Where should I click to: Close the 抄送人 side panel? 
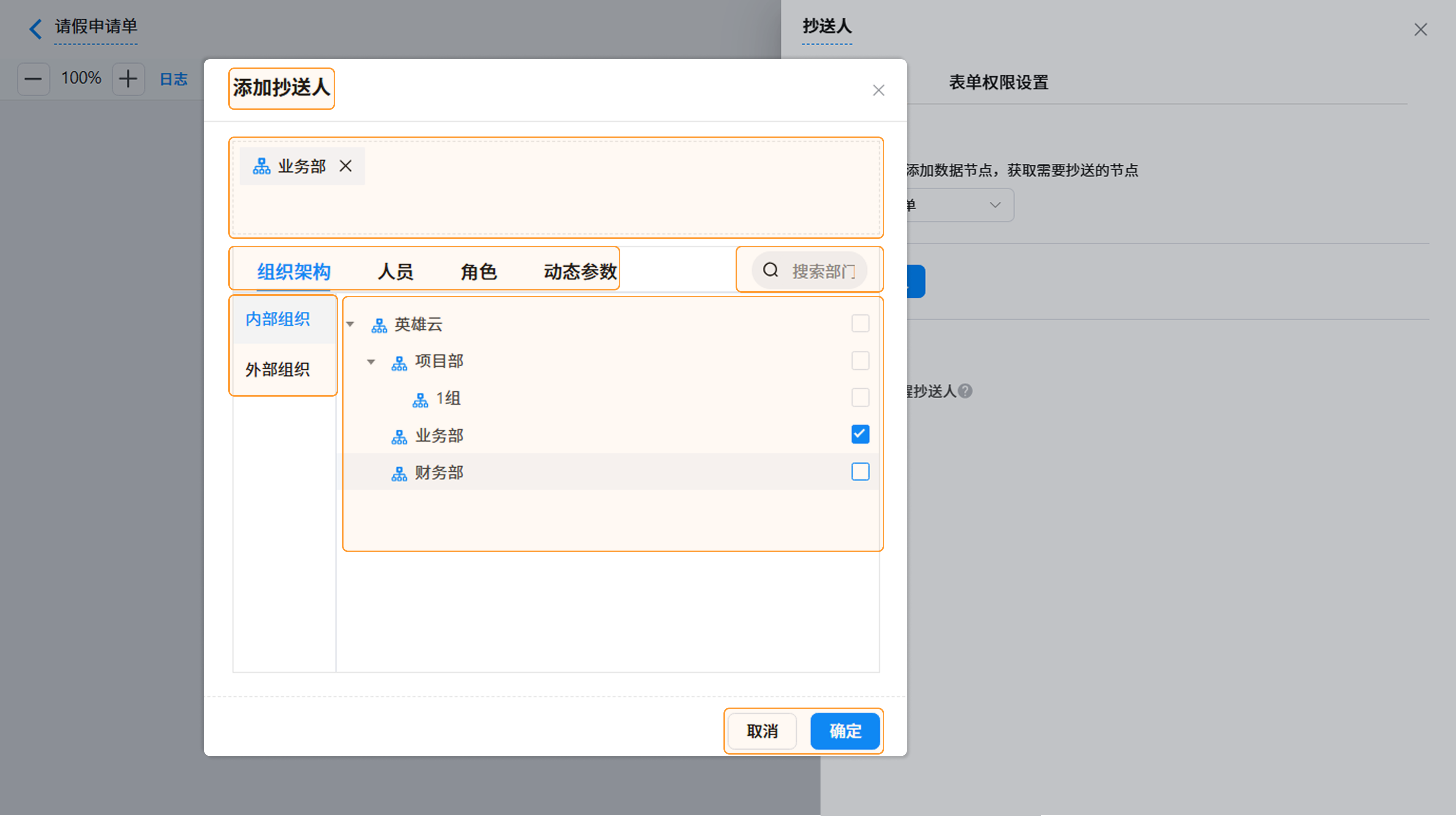pos(1420,29)
